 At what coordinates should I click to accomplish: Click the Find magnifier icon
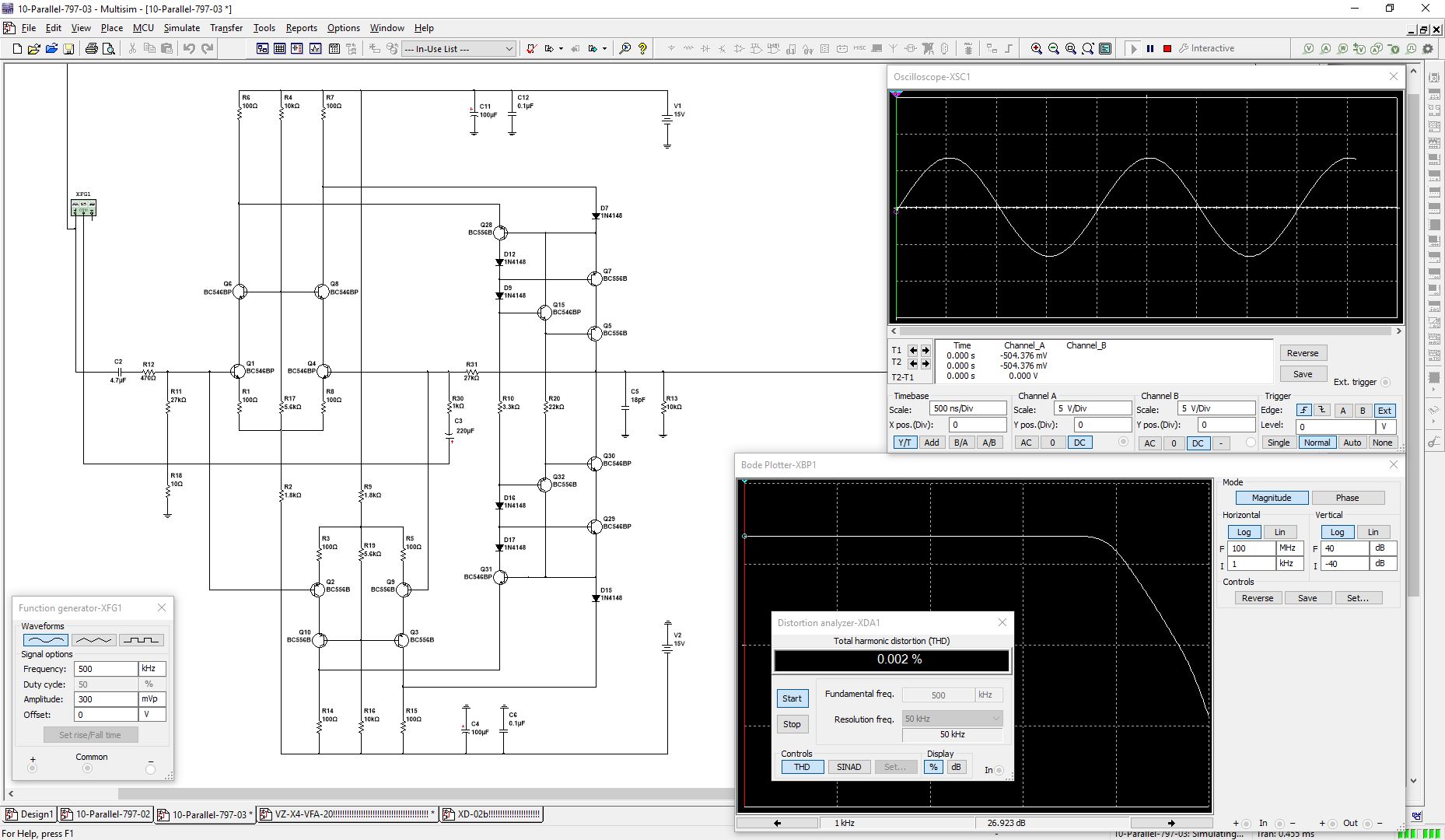pyautogui.click(x=625, y=48)
